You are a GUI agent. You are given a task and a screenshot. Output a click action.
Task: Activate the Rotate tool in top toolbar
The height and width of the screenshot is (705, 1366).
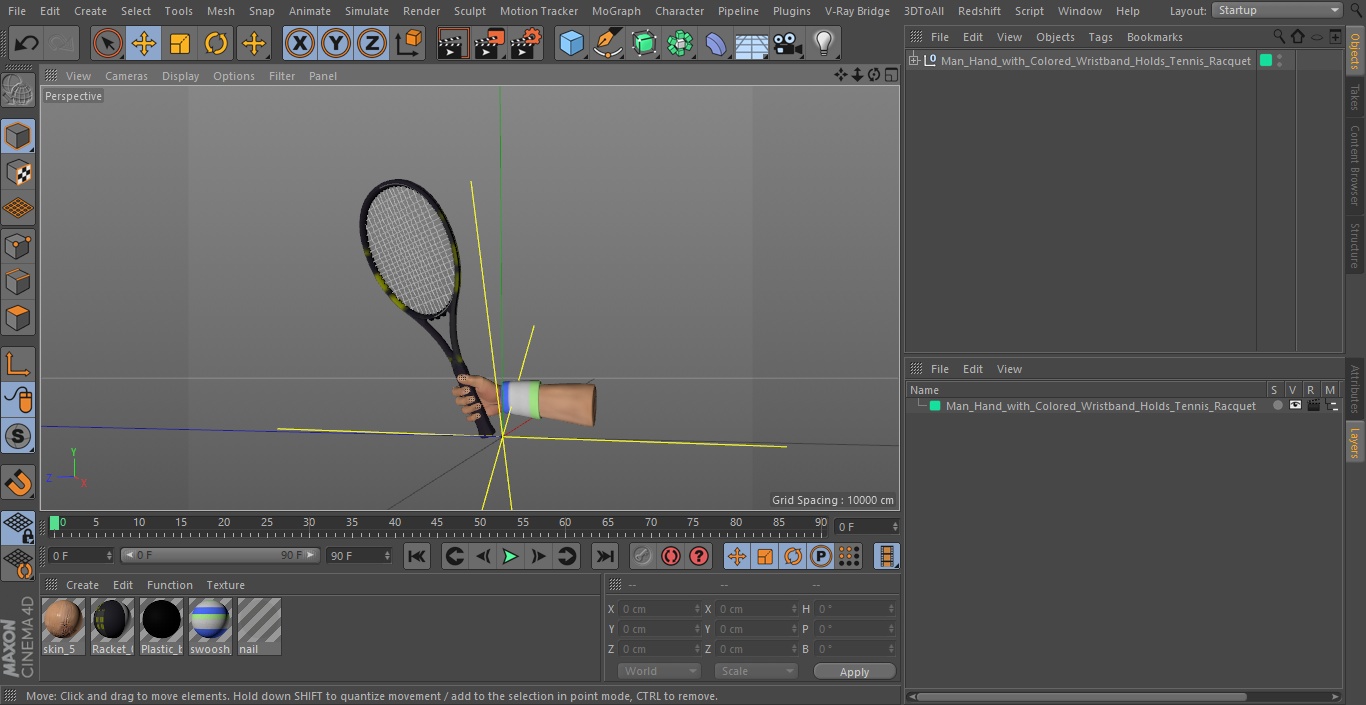tap(216, 43)
